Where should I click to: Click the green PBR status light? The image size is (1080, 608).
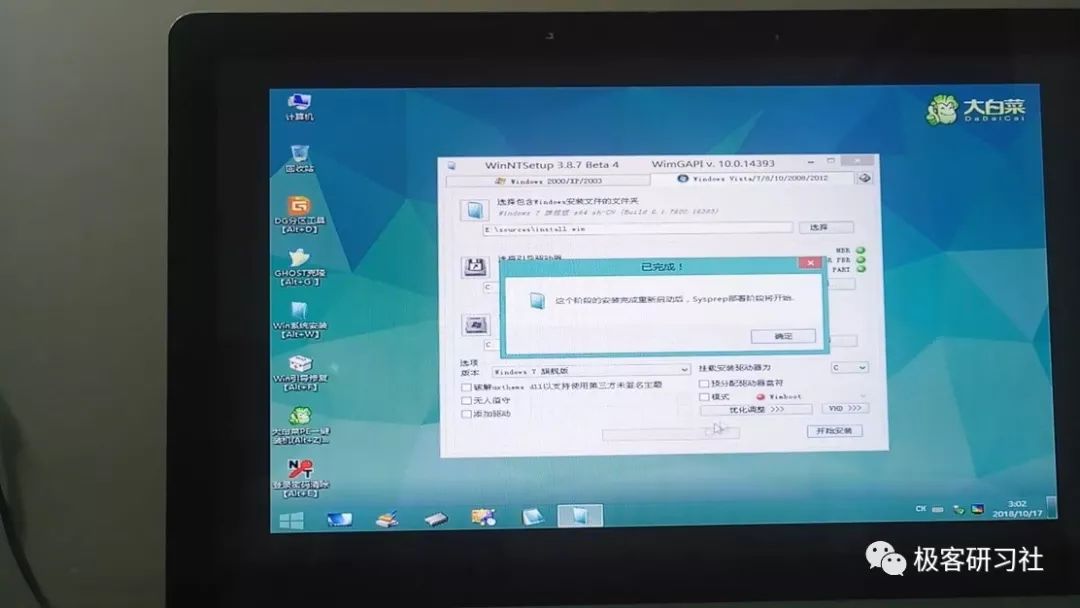tap(860, 260)
